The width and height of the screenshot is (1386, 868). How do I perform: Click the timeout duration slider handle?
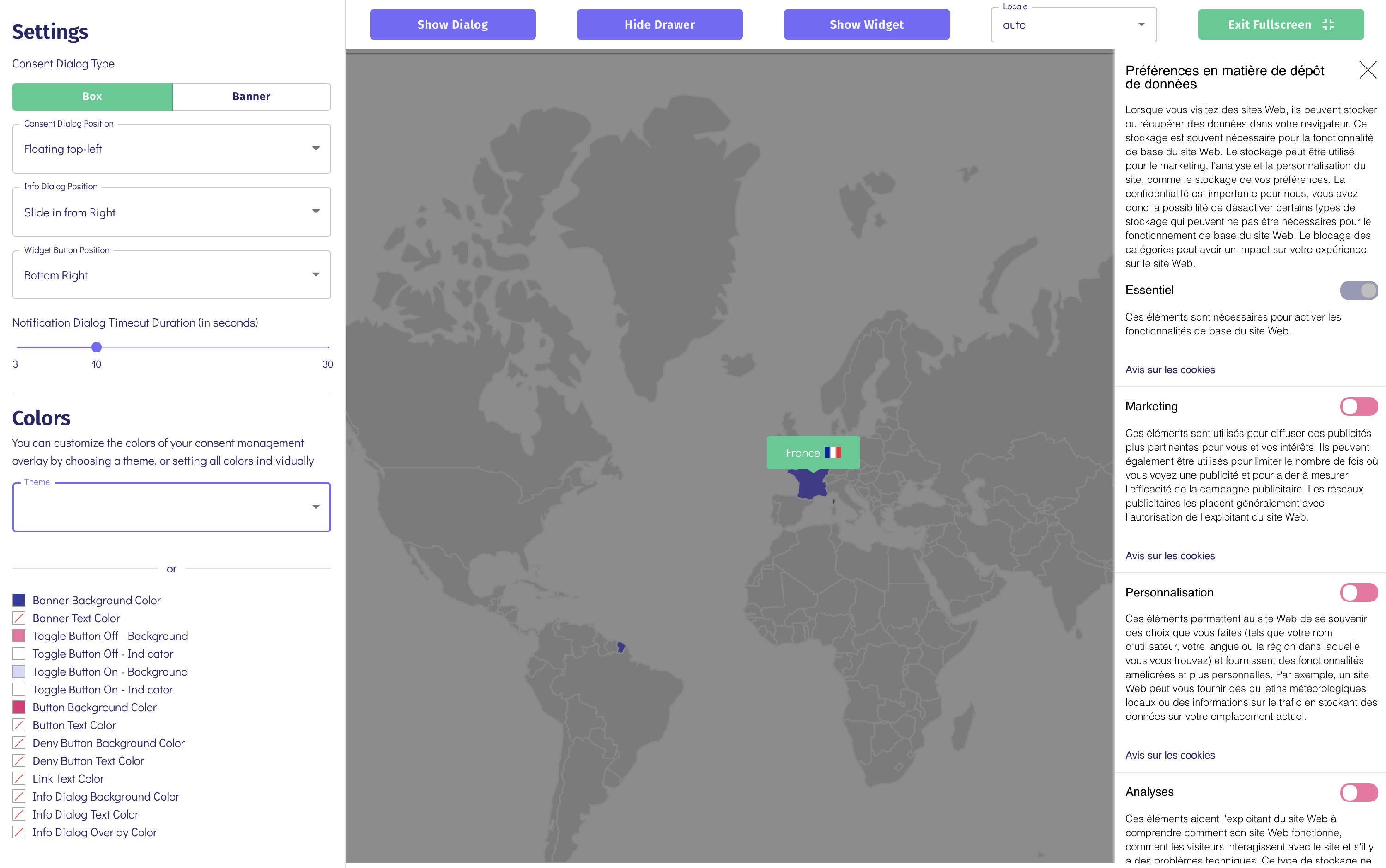[97, 347]
